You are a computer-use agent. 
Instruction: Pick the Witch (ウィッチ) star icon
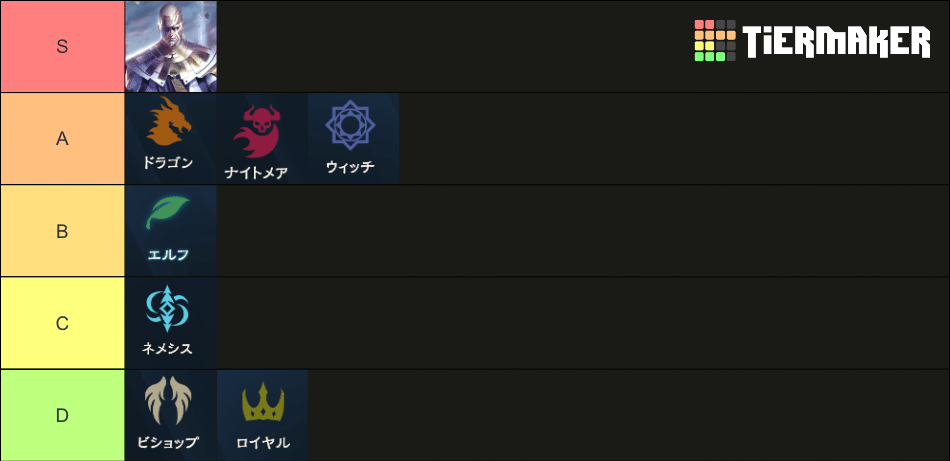[353, 138]
